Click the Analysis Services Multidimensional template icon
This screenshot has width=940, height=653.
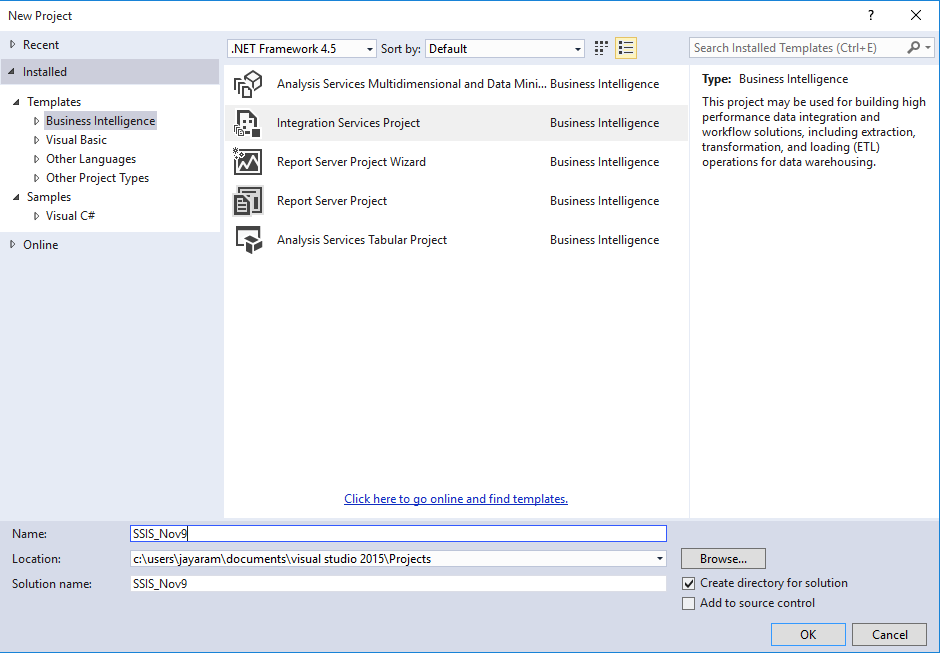click(247, 83)
